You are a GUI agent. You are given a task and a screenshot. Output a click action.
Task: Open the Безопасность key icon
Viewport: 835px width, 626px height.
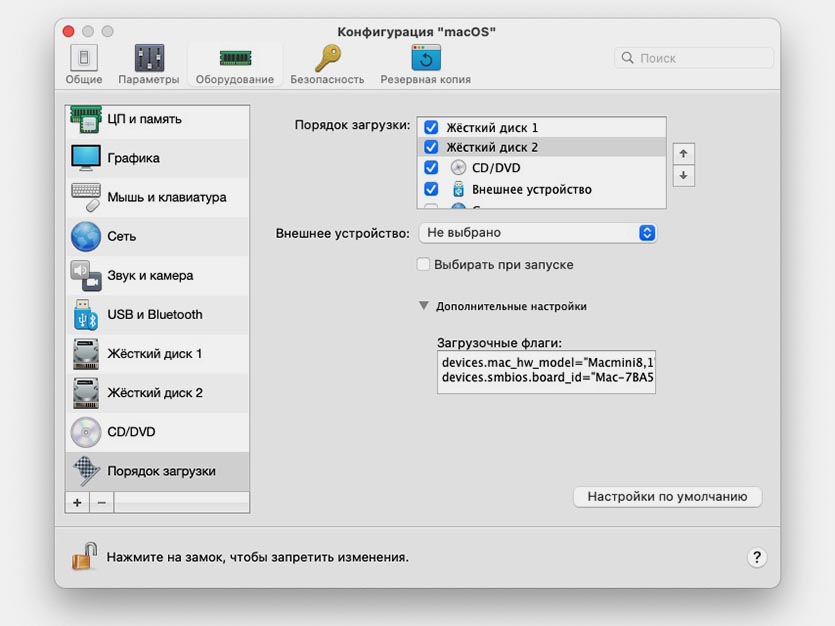tap(327, 57)
